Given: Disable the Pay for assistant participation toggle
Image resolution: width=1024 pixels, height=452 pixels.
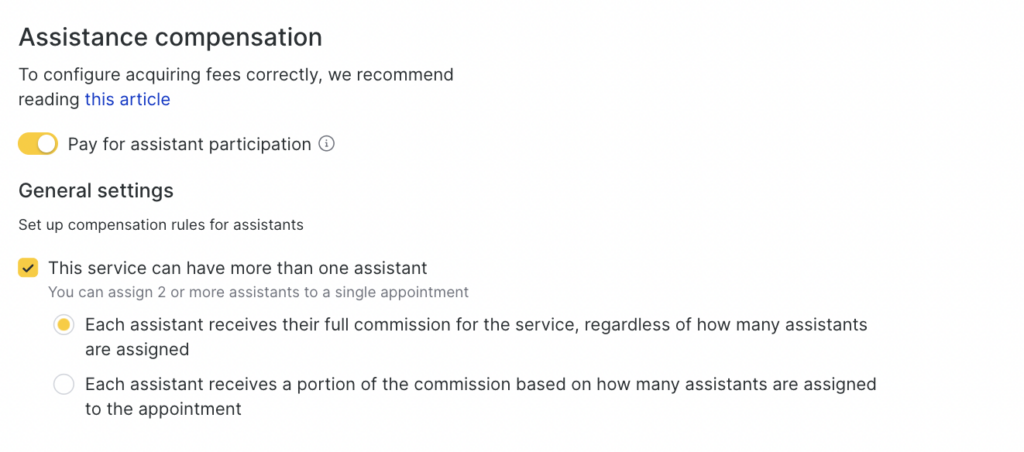Looking at the screenshot, I should point(38,144).
